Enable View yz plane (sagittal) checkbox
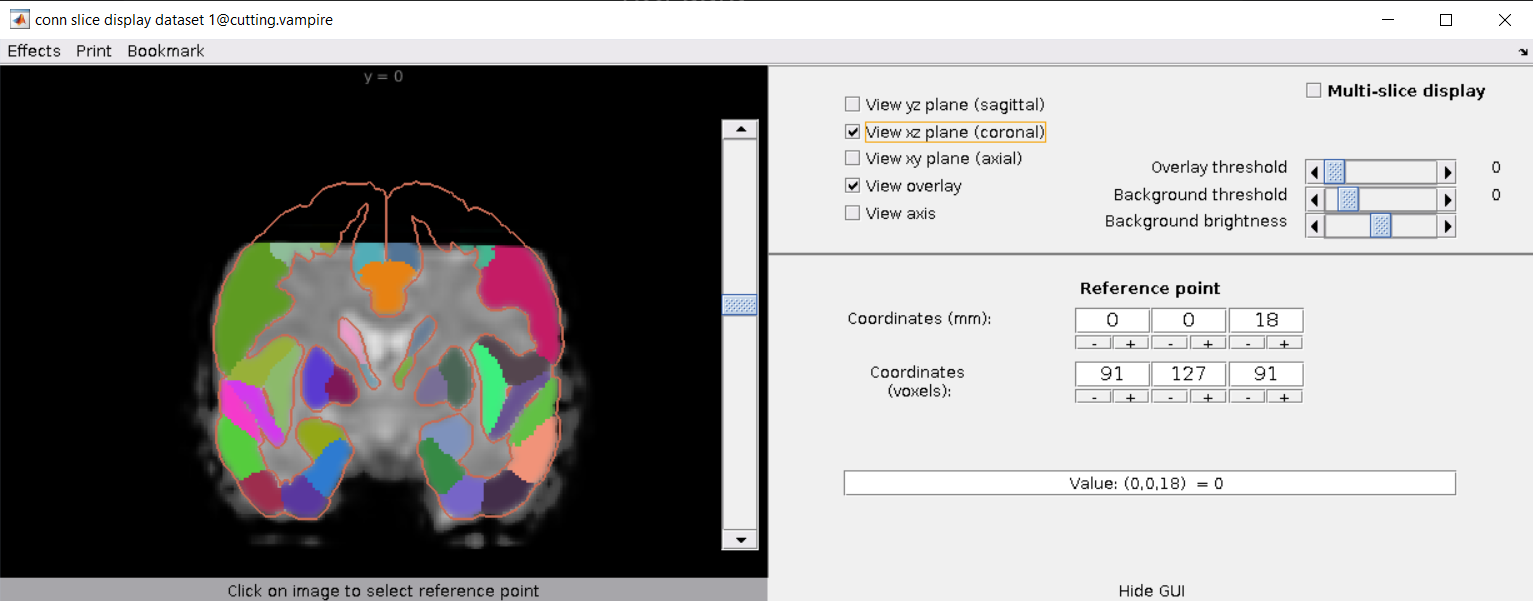This screenshot has width=1533, height=601. pos(852,104)
